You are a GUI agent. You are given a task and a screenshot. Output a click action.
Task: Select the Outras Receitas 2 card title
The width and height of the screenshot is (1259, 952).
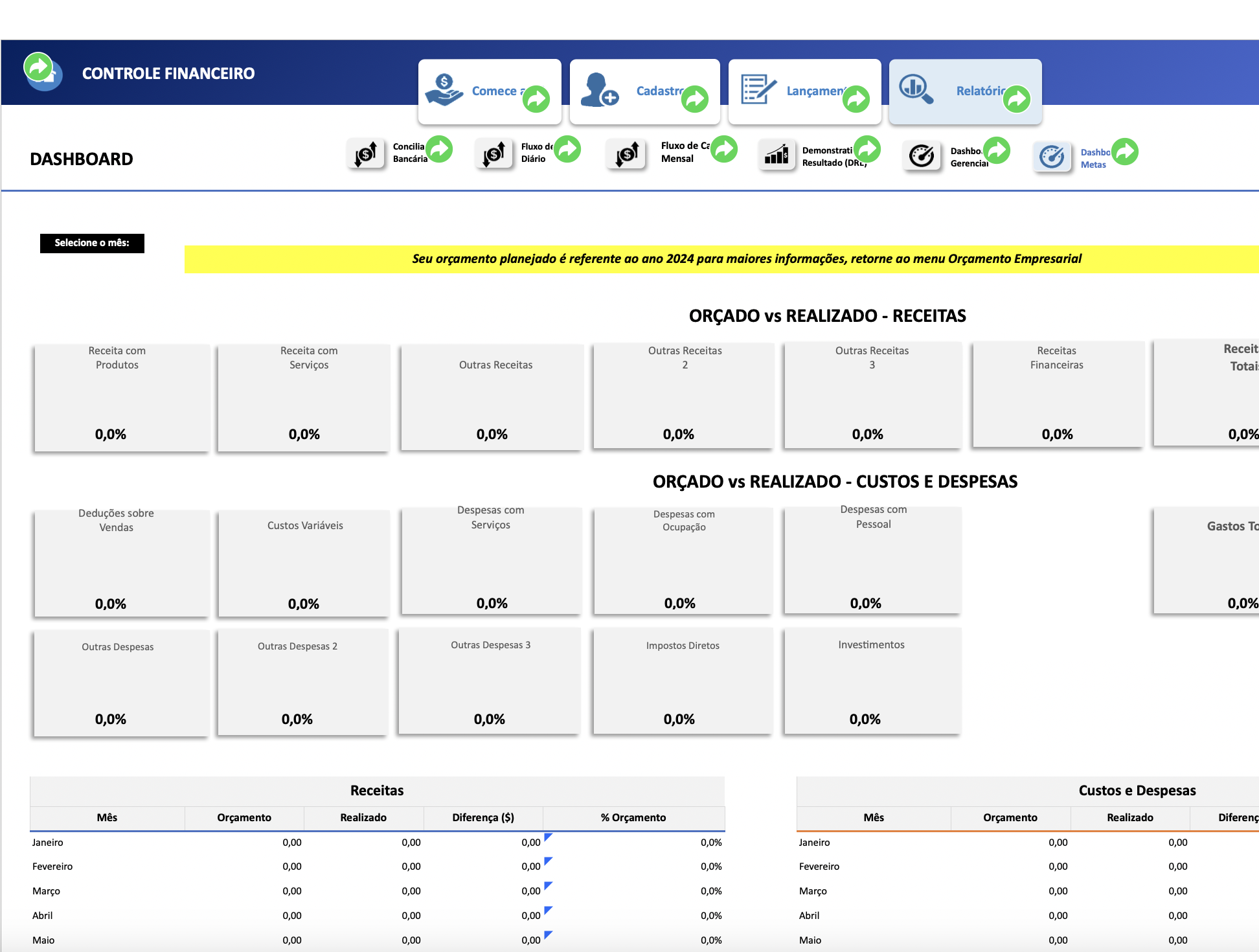click(685, 357)
